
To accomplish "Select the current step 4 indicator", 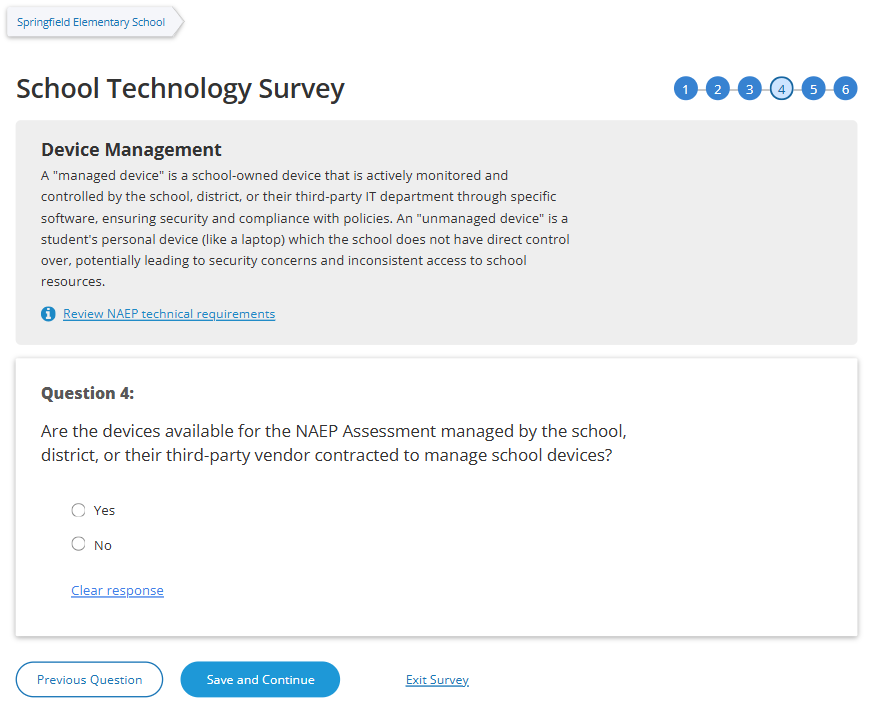I will tap(781, 89).
